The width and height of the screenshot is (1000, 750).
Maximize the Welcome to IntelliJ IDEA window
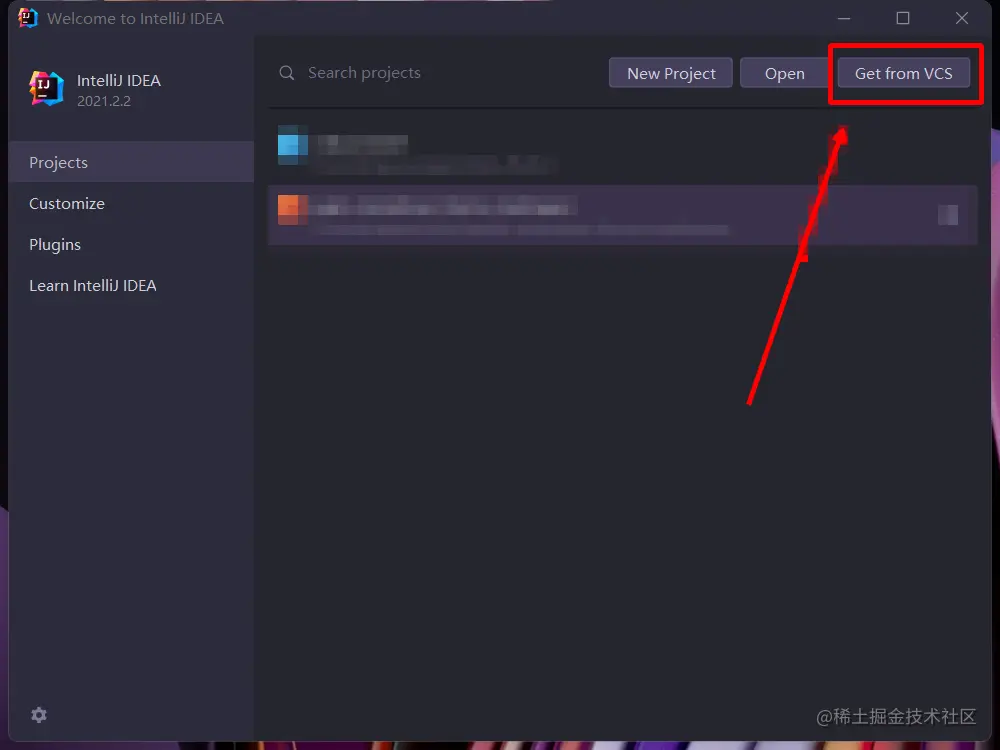tap(902, 18)
